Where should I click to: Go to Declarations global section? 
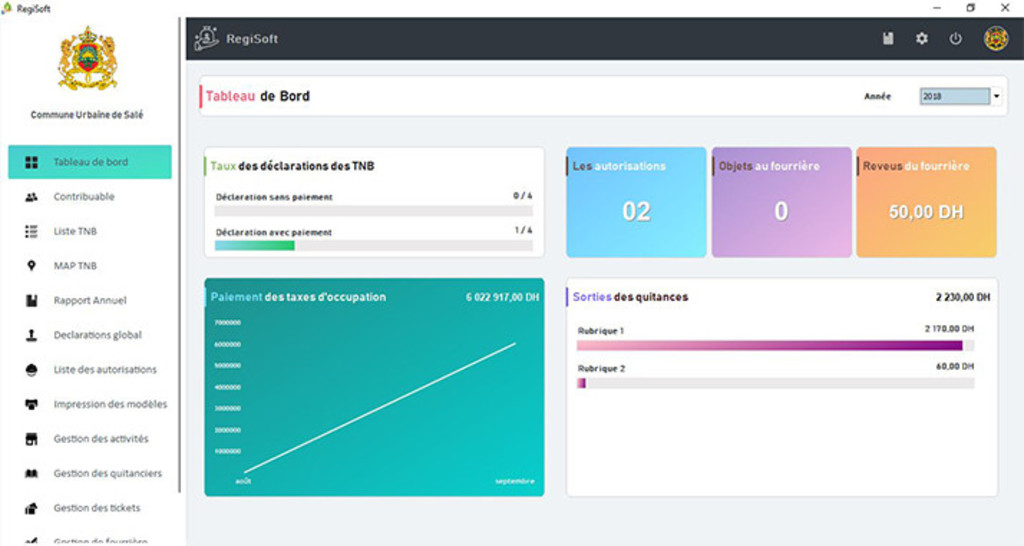97,335
